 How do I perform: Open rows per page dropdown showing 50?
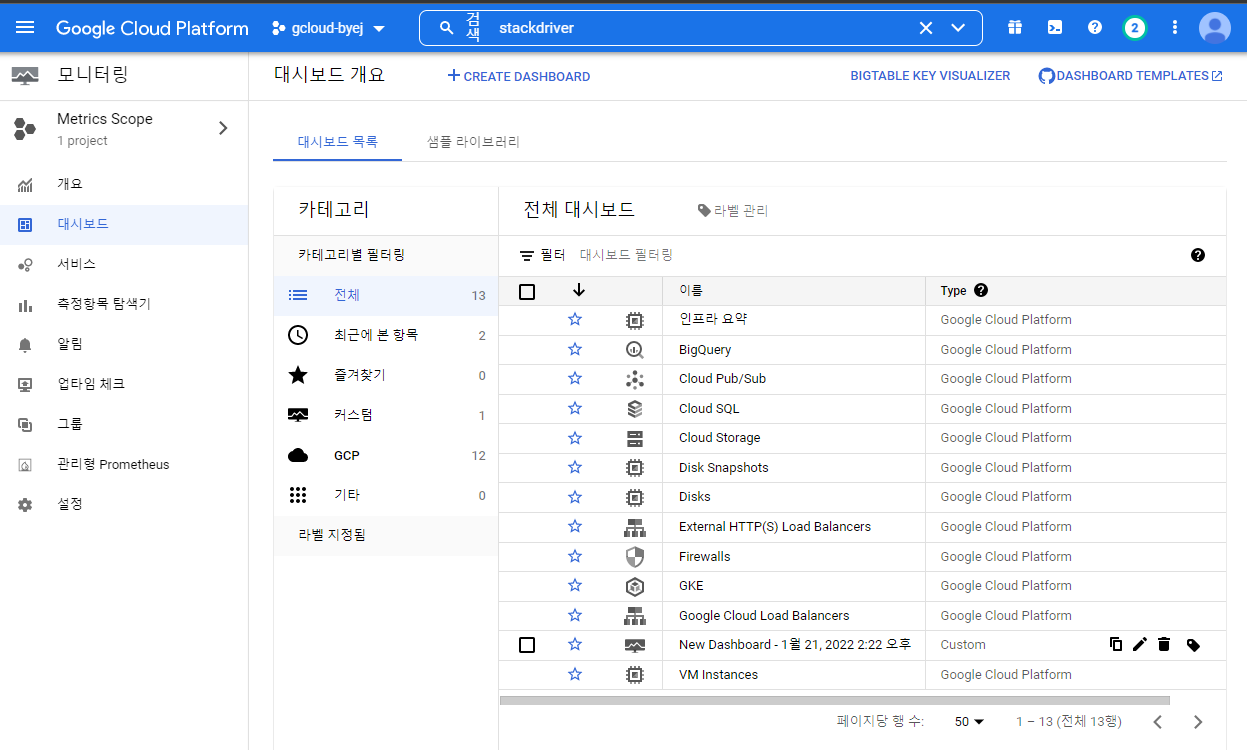(x=969, y=722)
